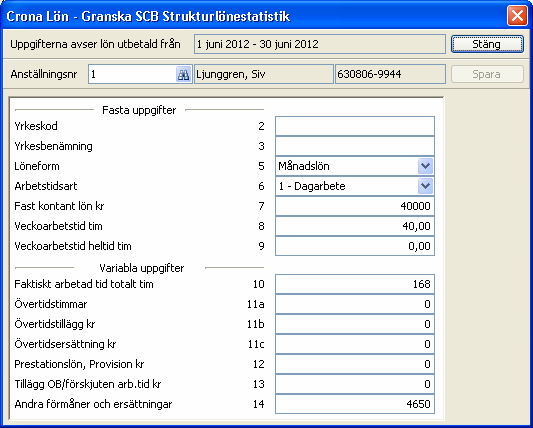The image size is (533, 428).
Task: Click the window title bar text
Action: (148, 16)
